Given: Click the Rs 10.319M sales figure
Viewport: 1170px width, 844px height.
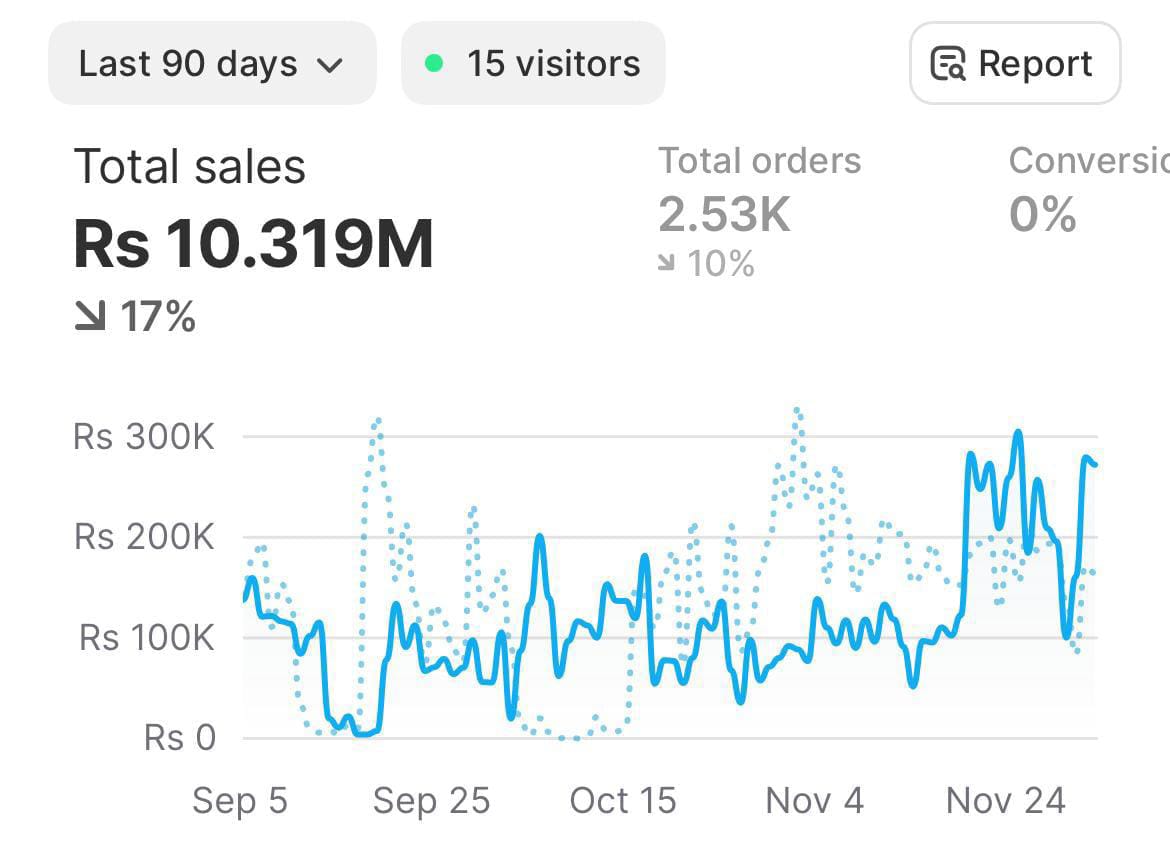Looking at the screenshot, I should (x=254, y=243).
